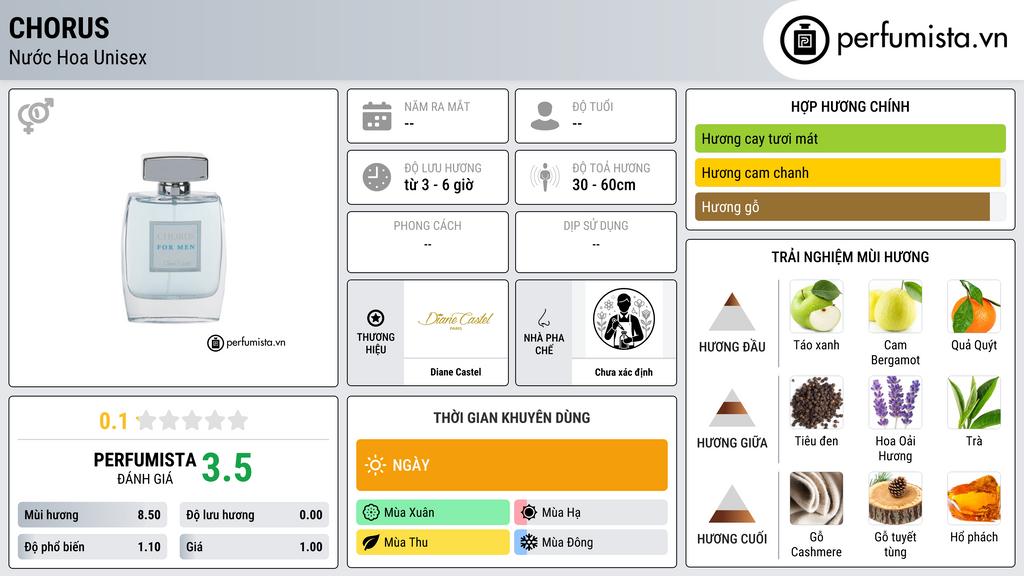Click the Chorus perfume bottle image
Image resolution: width=1024 pixels, height=576 pixels.
coord(174,238)
